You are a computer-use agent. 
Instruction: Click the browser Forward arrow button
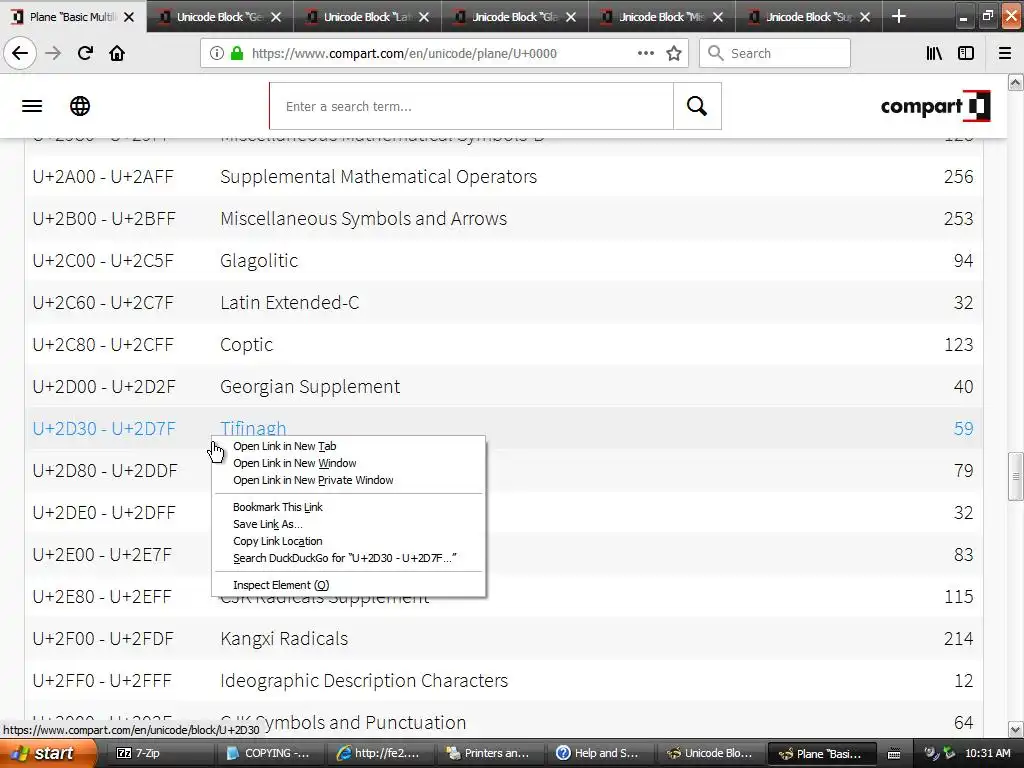(x=53, y=53)
